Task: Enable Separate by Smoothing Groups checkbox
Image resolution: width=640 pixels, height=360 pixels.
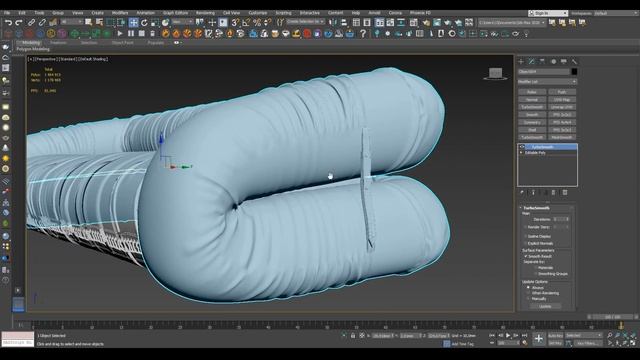Action: tap(536, 274)
